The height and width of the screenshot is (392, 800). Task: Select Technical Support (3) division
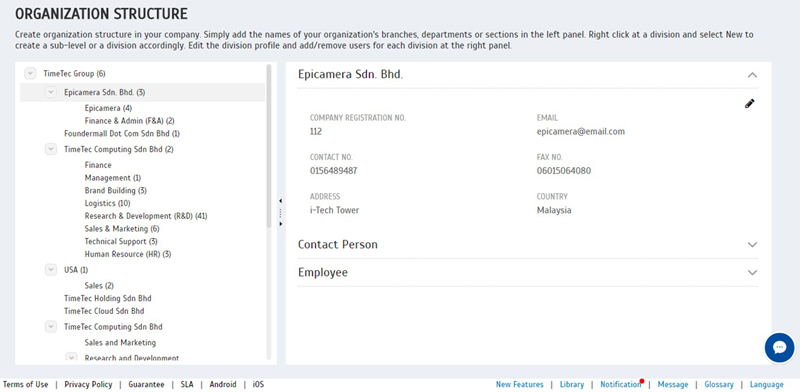click(x=121, y=241)
